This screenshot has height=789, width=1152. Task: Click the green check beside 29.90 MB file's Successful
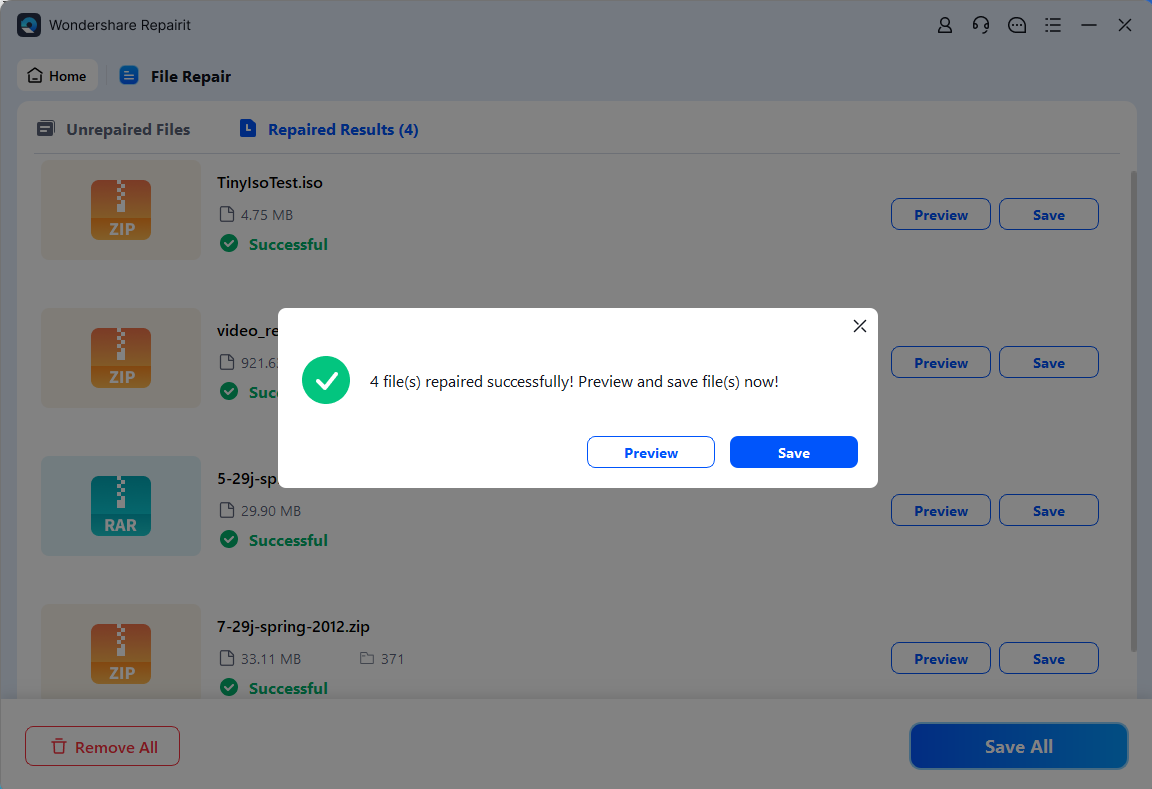pos(229,540)
